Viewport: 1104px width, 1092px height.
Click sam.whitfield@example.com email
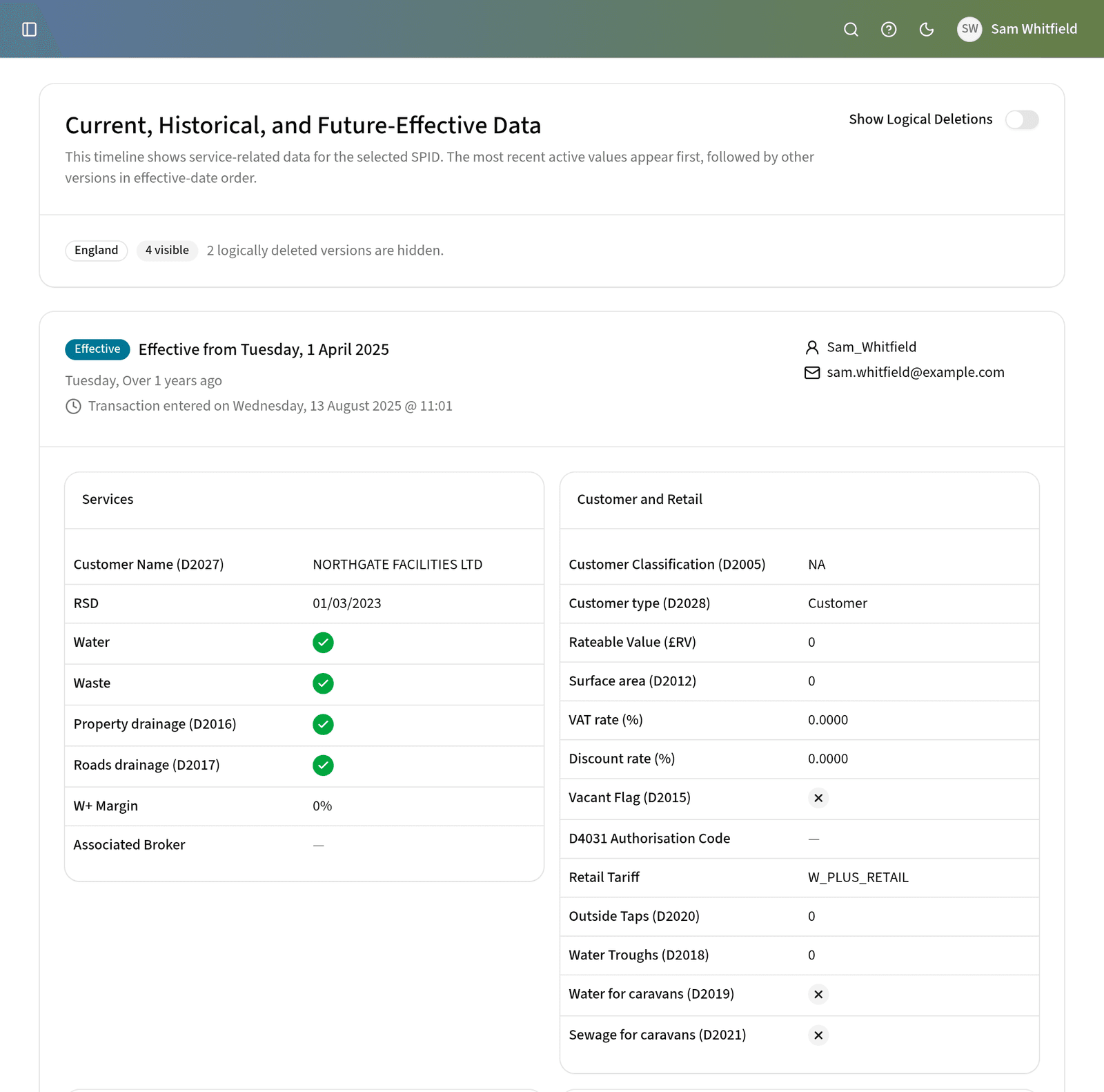point(916,373)
